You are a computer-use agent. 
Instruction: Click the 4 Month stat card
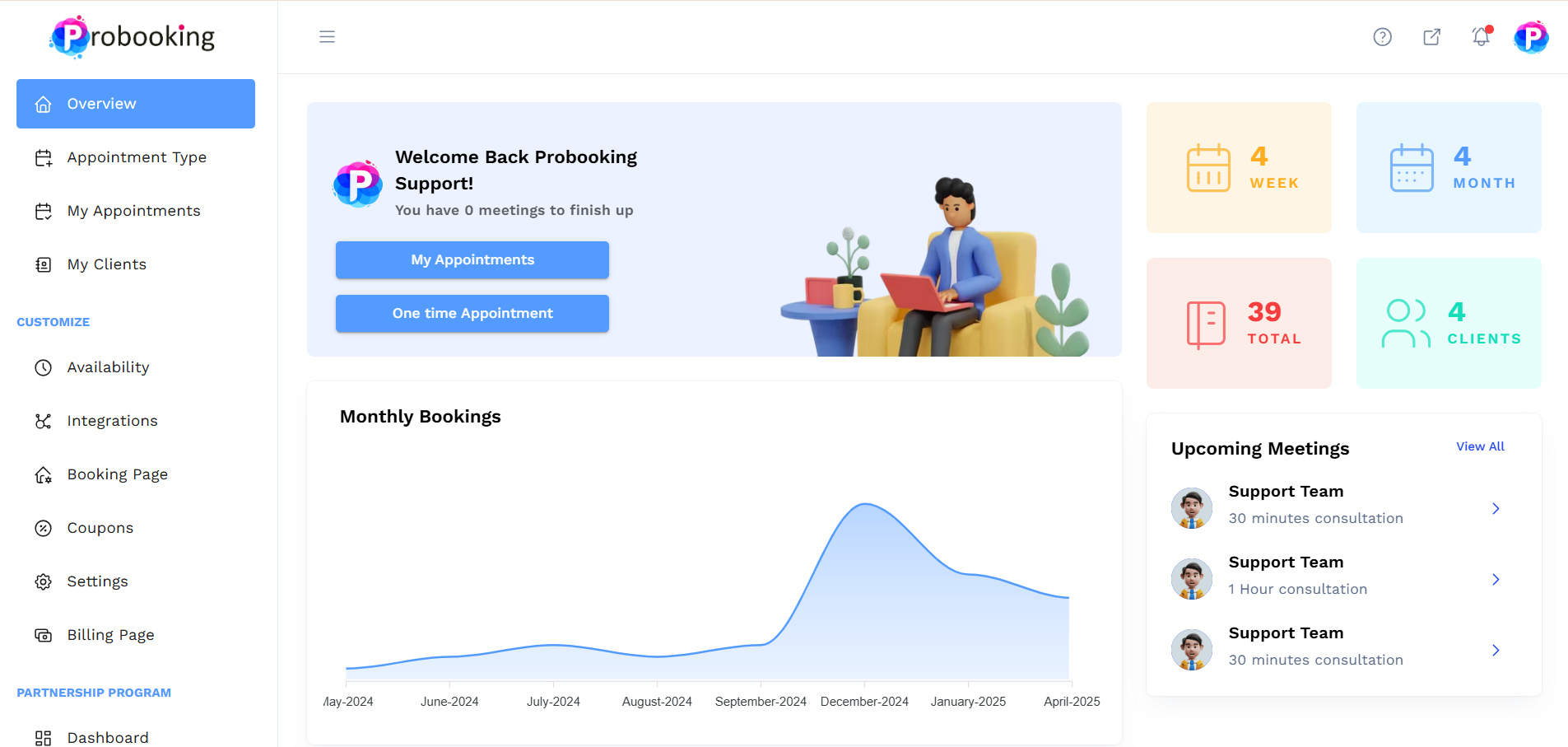tap(1449, 167)
